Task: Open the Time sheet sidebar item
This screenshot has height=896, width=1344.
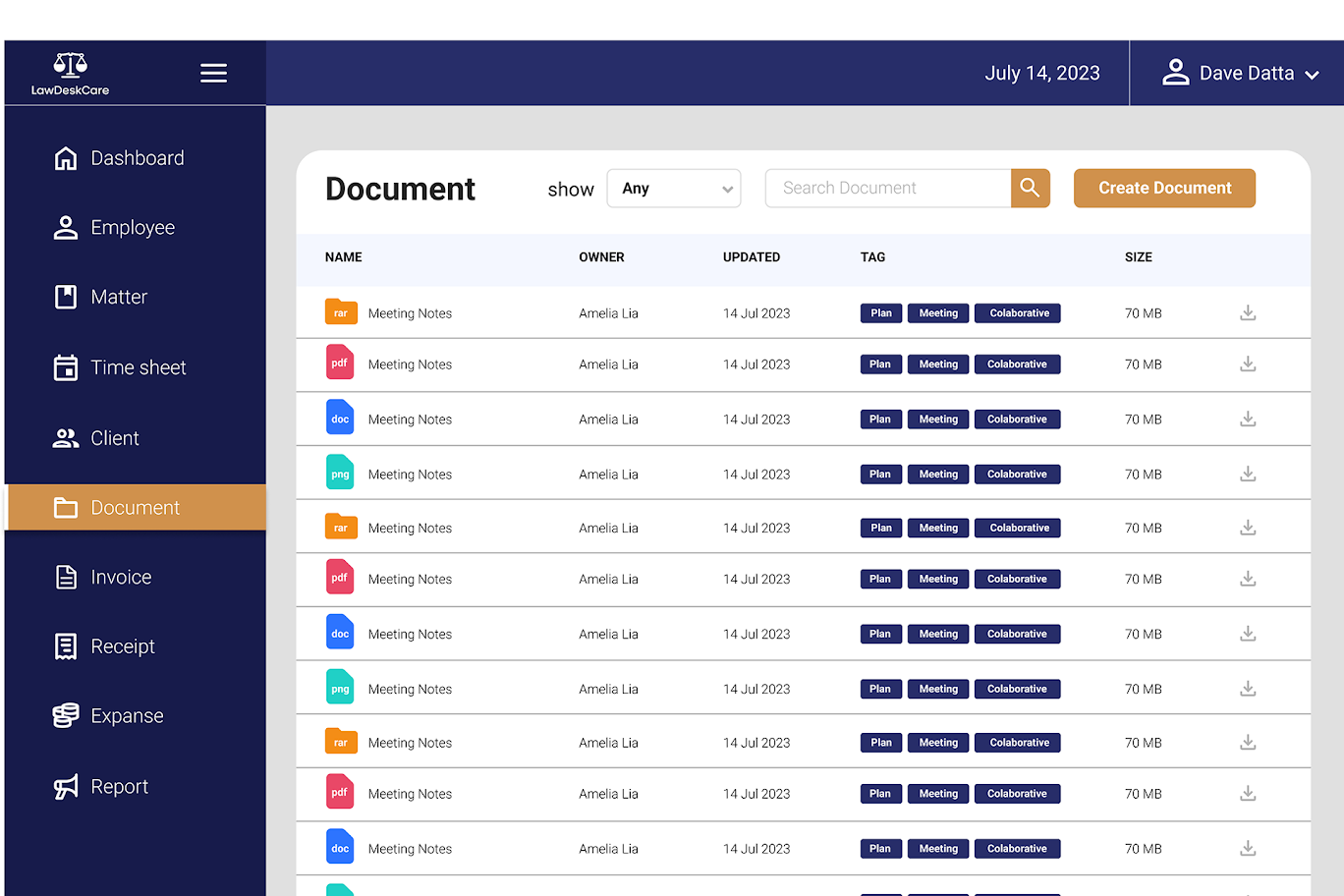Action: 138,367
